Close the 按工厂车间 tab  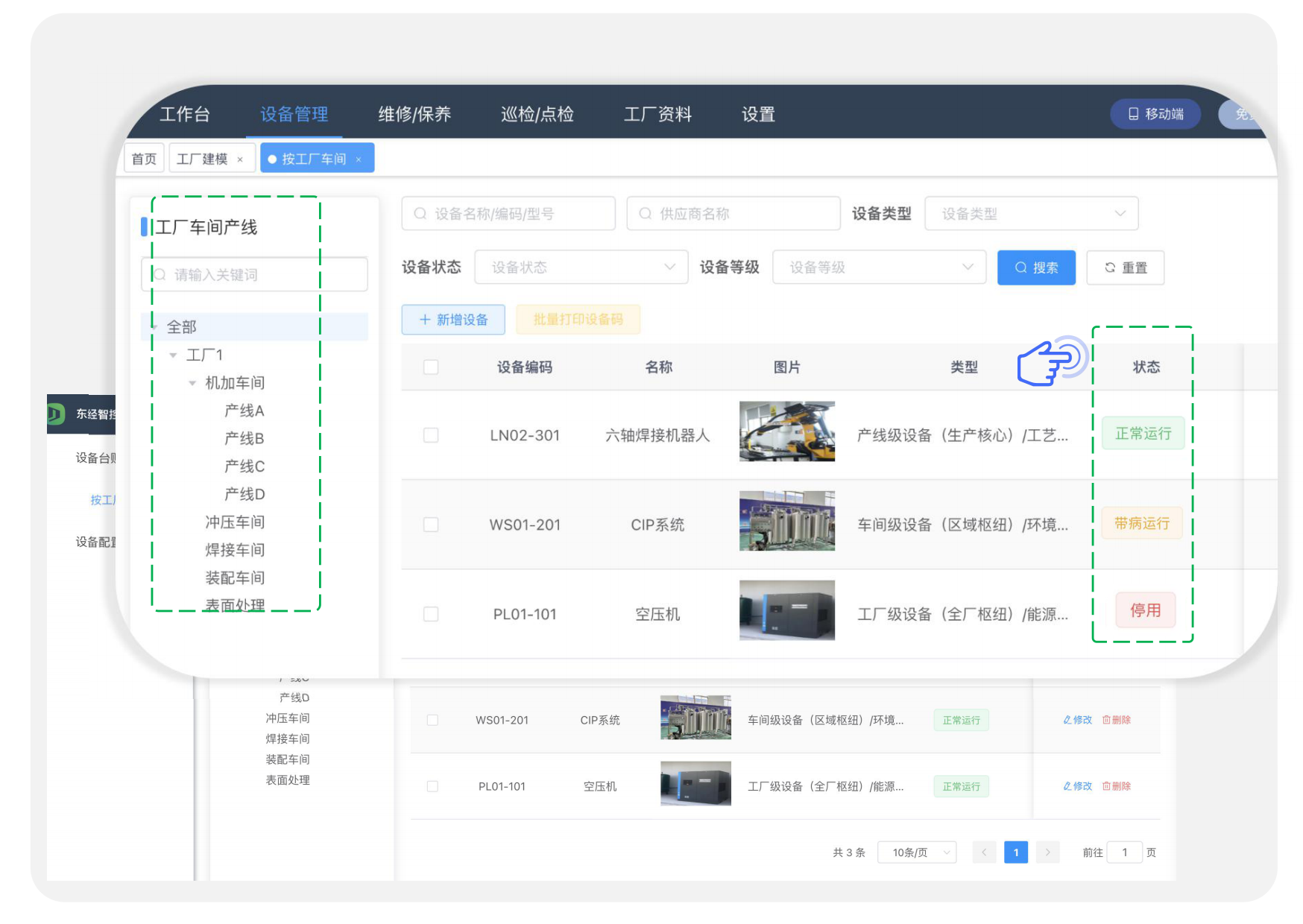tap(359, 159)
